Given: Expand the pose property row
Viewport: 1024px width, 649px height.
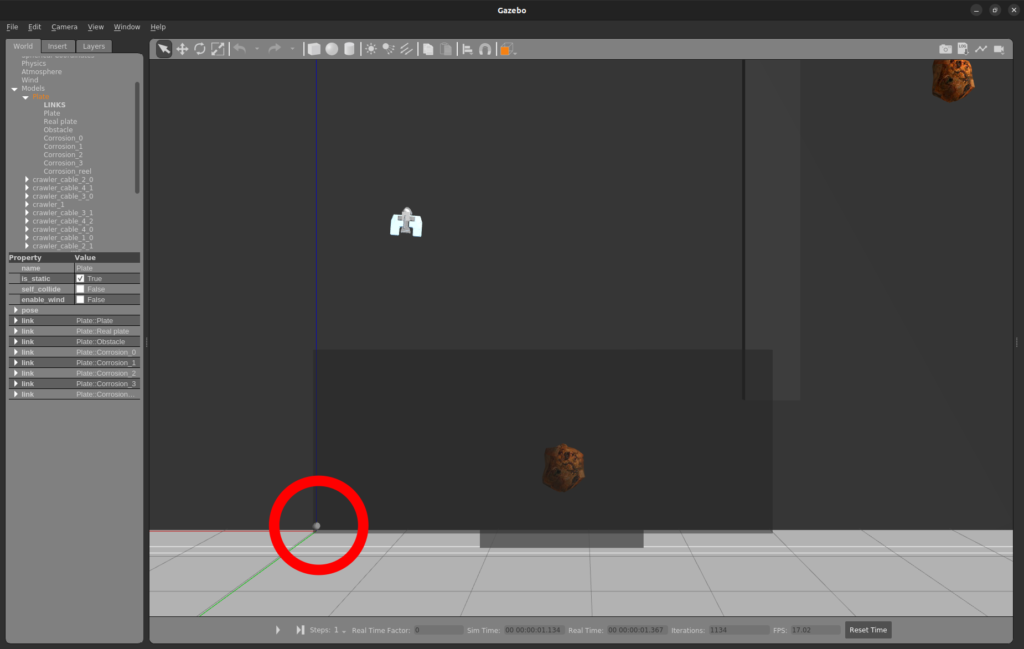Looking at the screenshot, I should (15, 310).
